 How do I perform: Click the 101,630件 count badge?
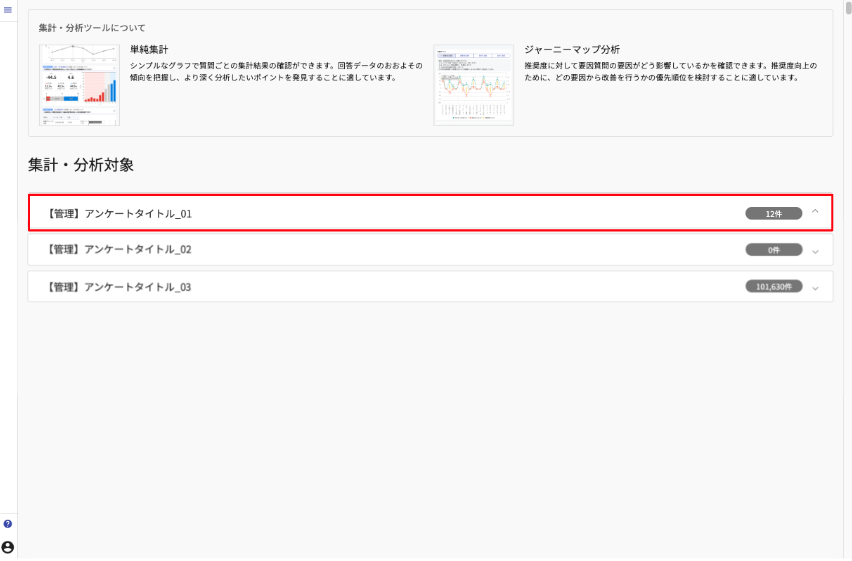coord(773,286)
